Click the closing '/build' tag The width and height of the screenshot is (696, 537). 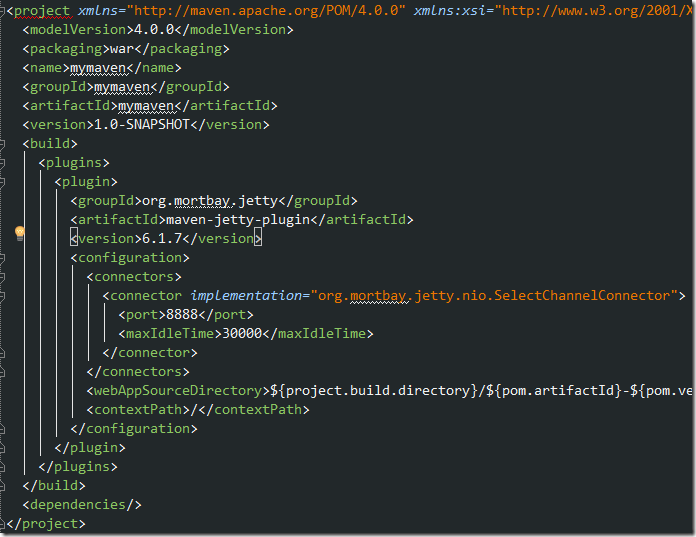click(x=54, y=486)
